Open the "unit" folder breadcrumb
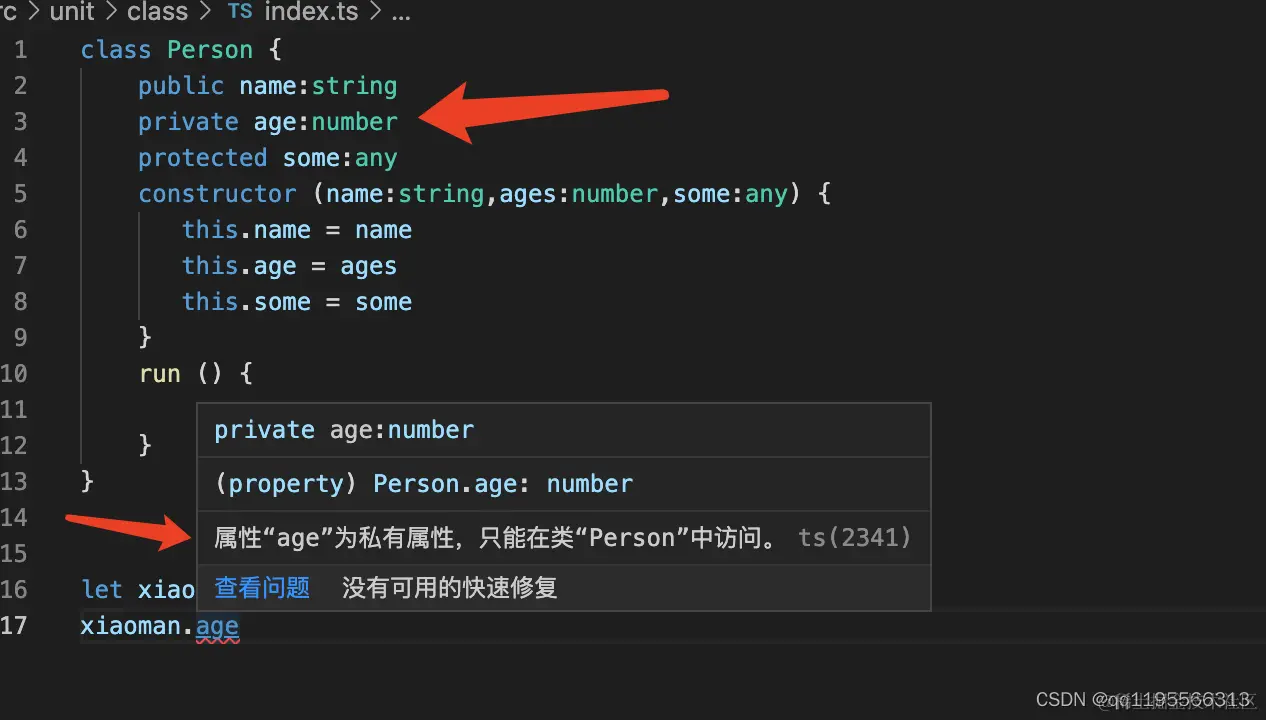 click(72, 12)
